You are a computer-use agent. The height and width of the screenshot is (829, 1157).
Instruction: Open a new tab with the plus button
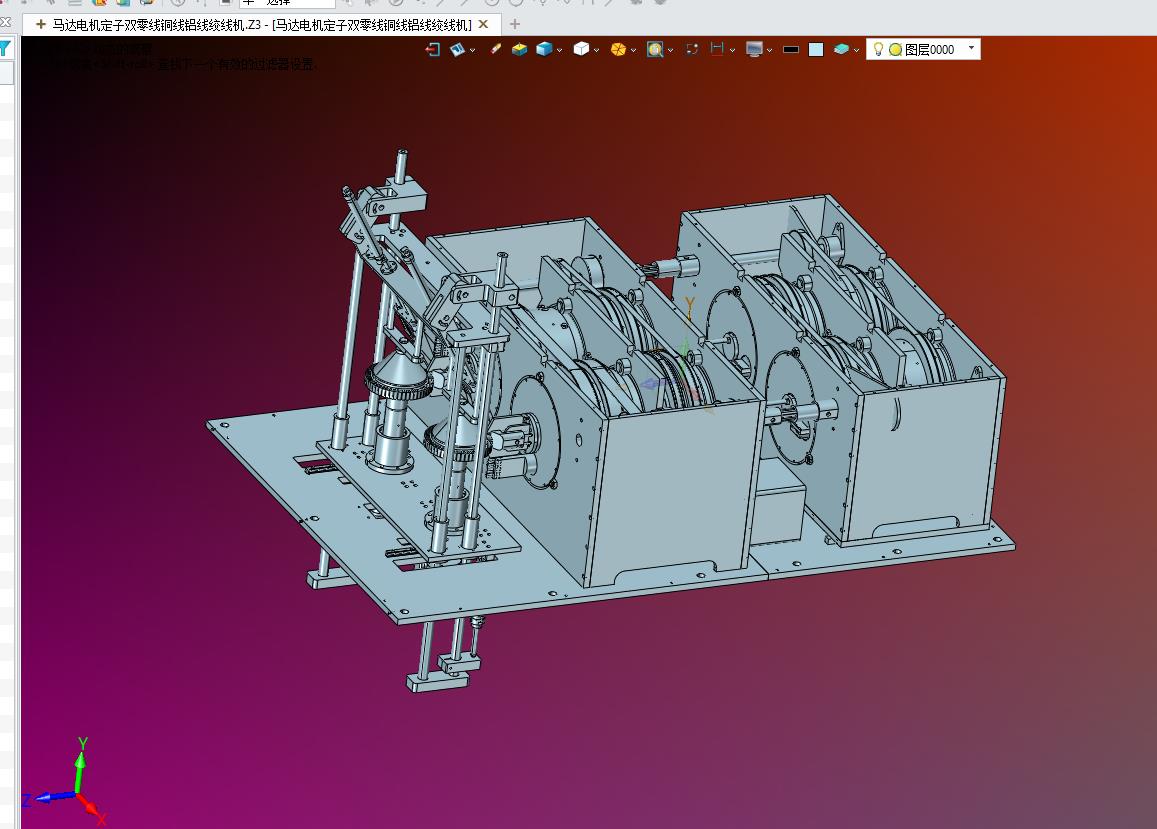515,24
